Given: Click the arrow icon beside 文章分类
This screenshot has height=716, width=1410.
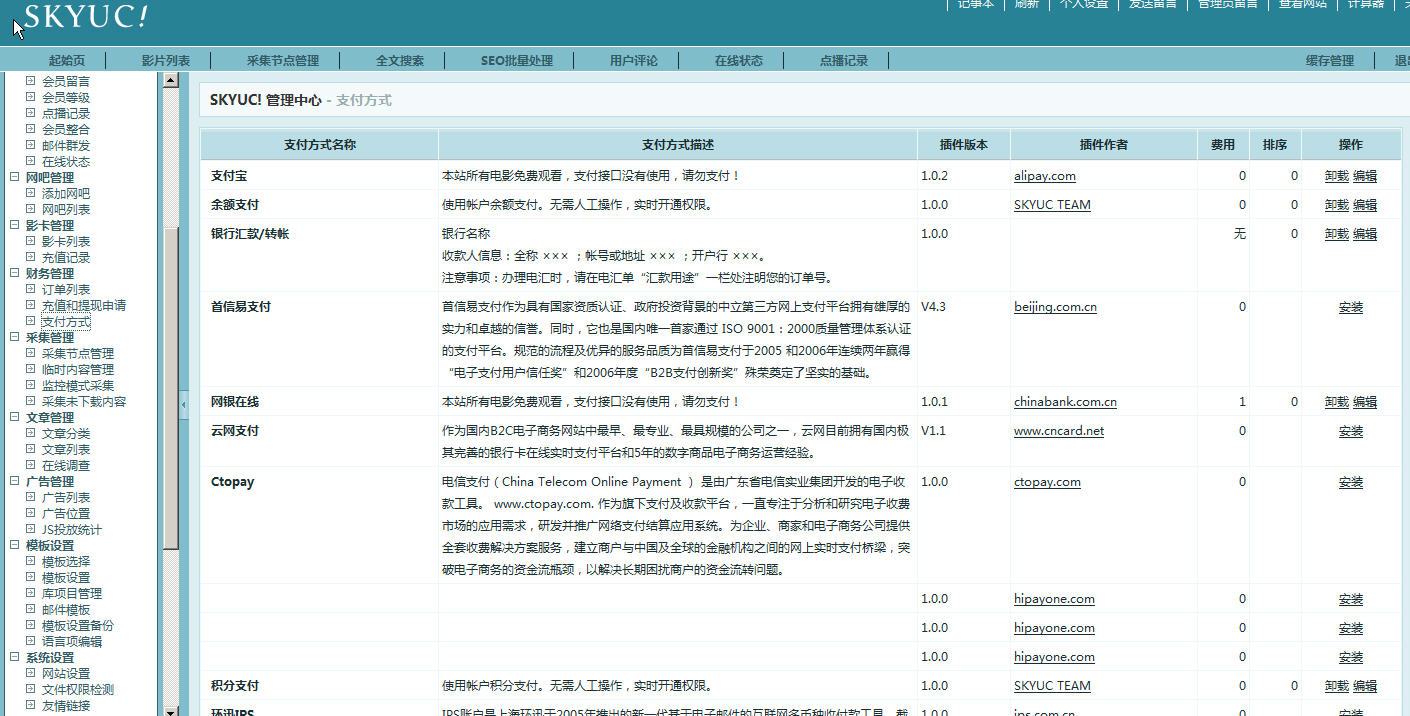Looking at the screenshot, I should [x=31, y=433].
